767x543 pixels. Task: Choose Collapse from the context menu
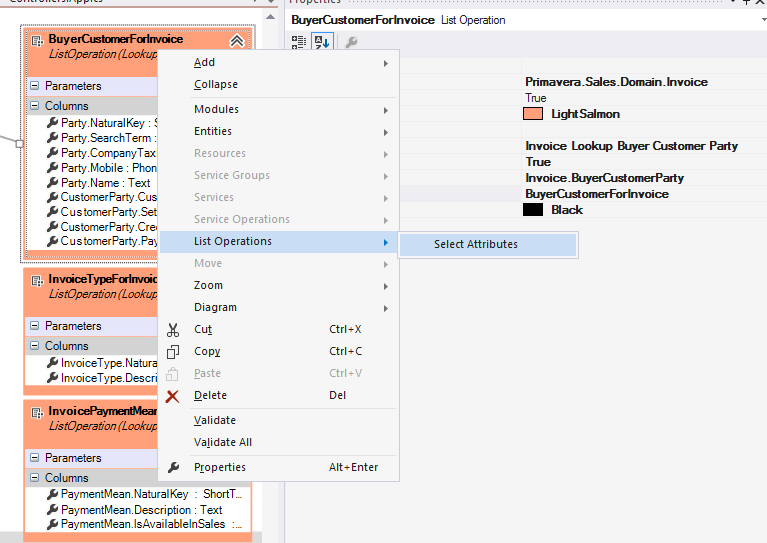point(279,85)
